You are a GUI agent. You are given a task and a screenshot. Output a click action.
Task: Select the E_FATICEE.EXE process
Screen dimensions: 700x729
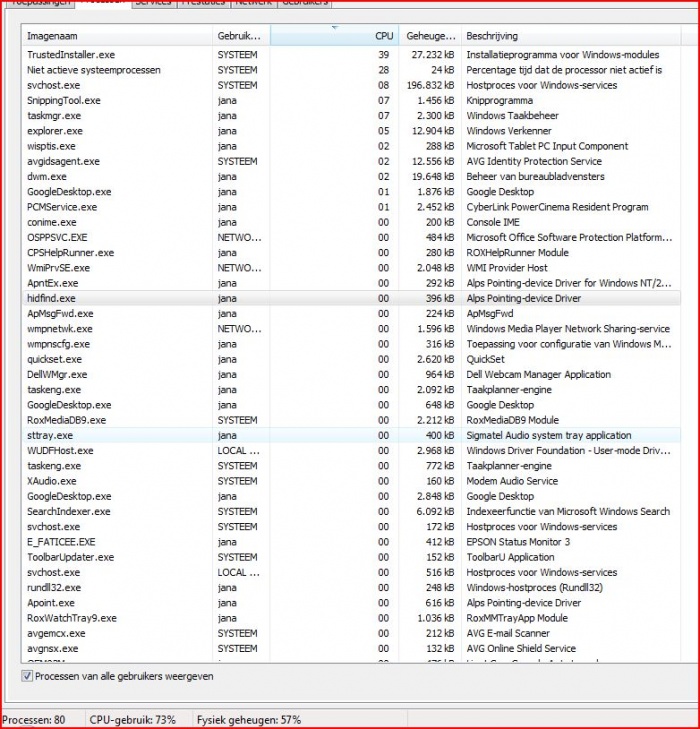(351, 542)
